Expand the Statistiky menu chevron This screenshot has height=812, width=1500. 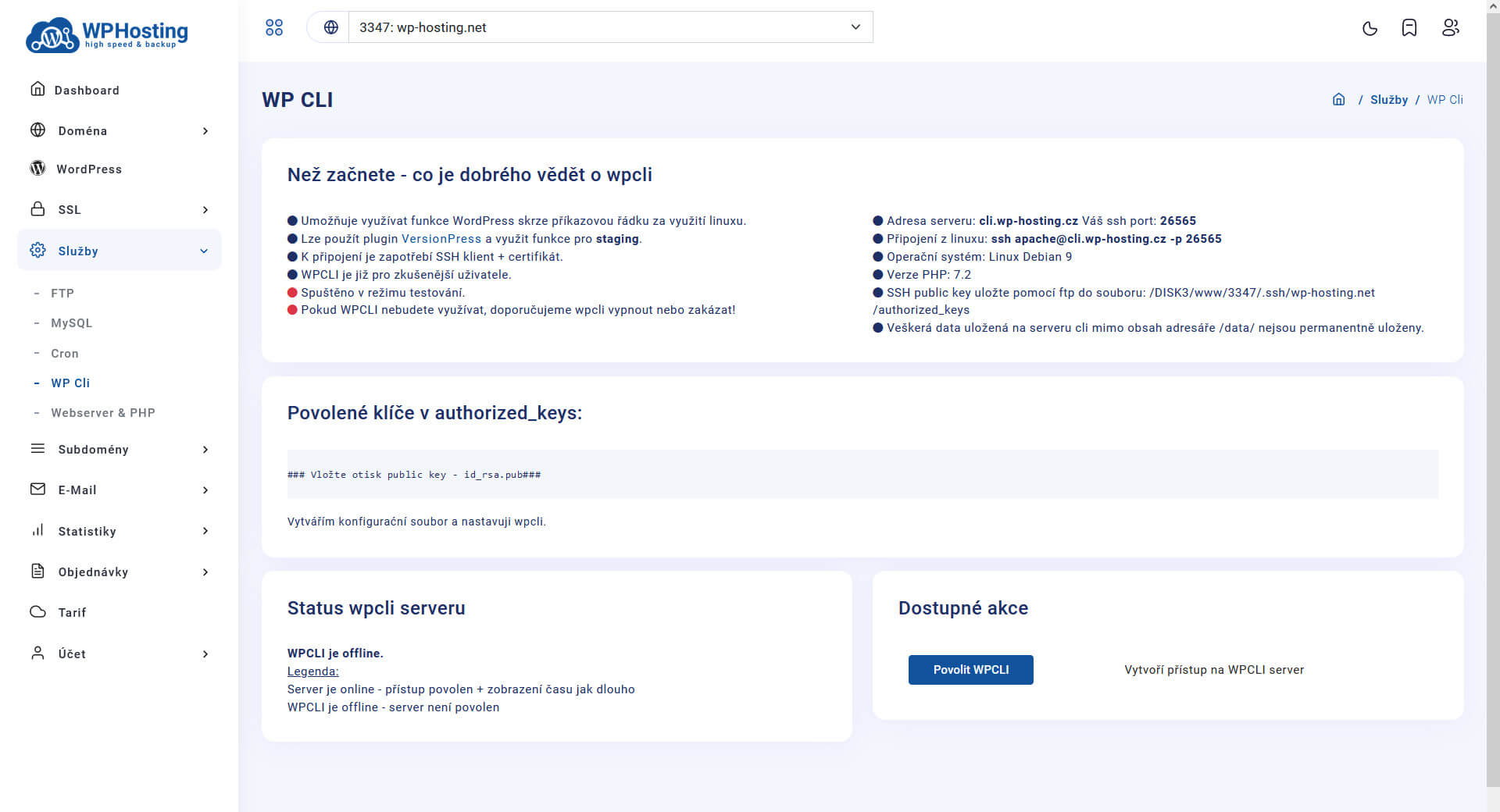205,531
